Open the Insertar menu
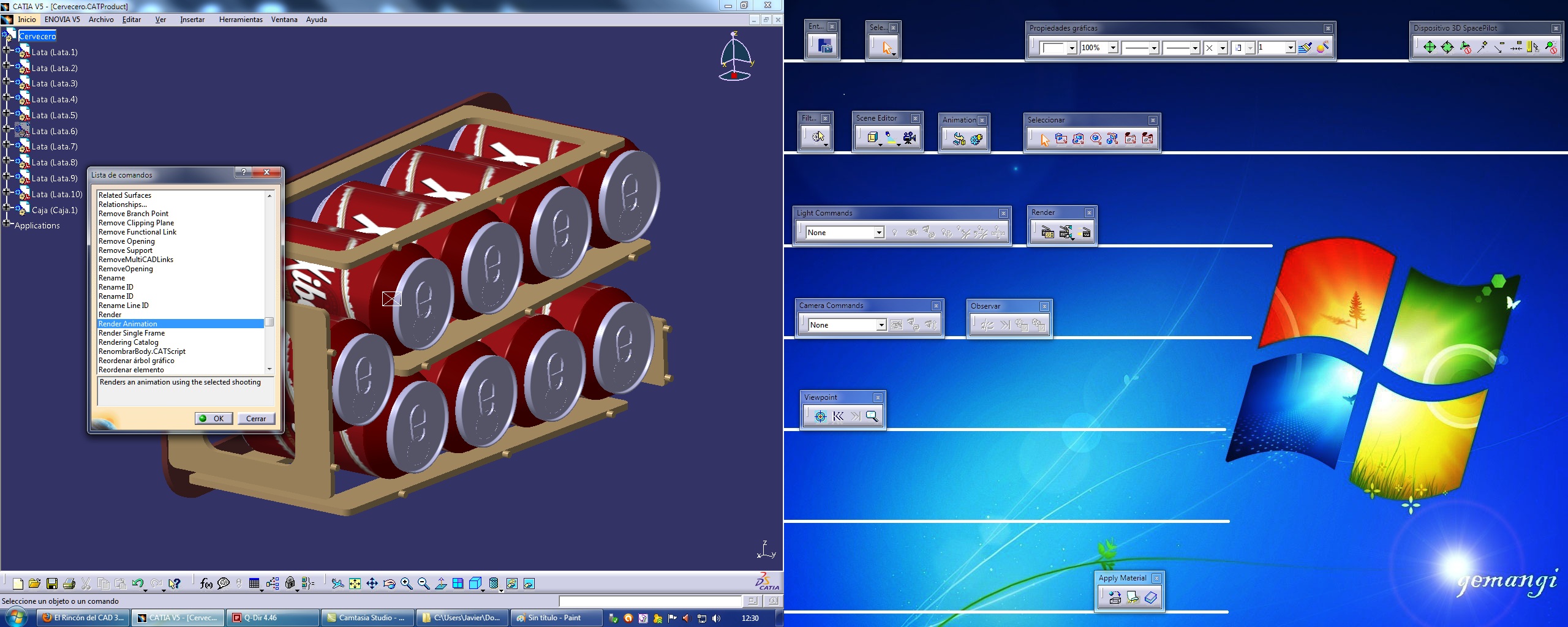1568x627 pixels. (x=192, y=20)
